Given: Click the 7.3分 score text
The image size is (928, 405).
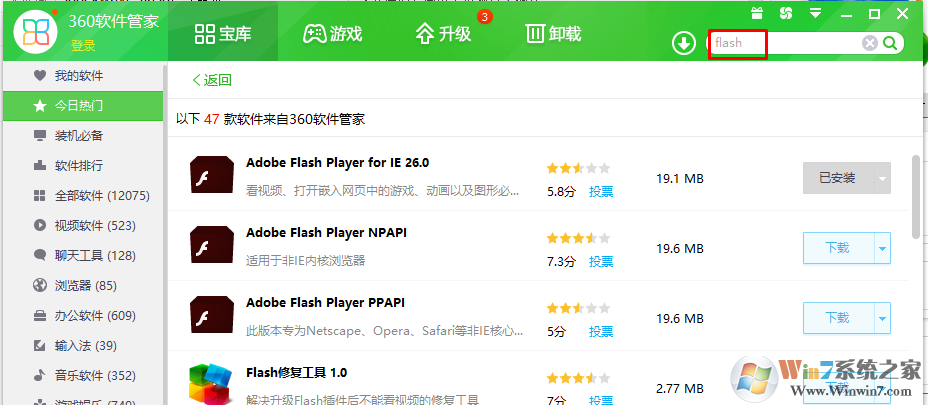Looking at the screenshot, I should click(561, 262).
